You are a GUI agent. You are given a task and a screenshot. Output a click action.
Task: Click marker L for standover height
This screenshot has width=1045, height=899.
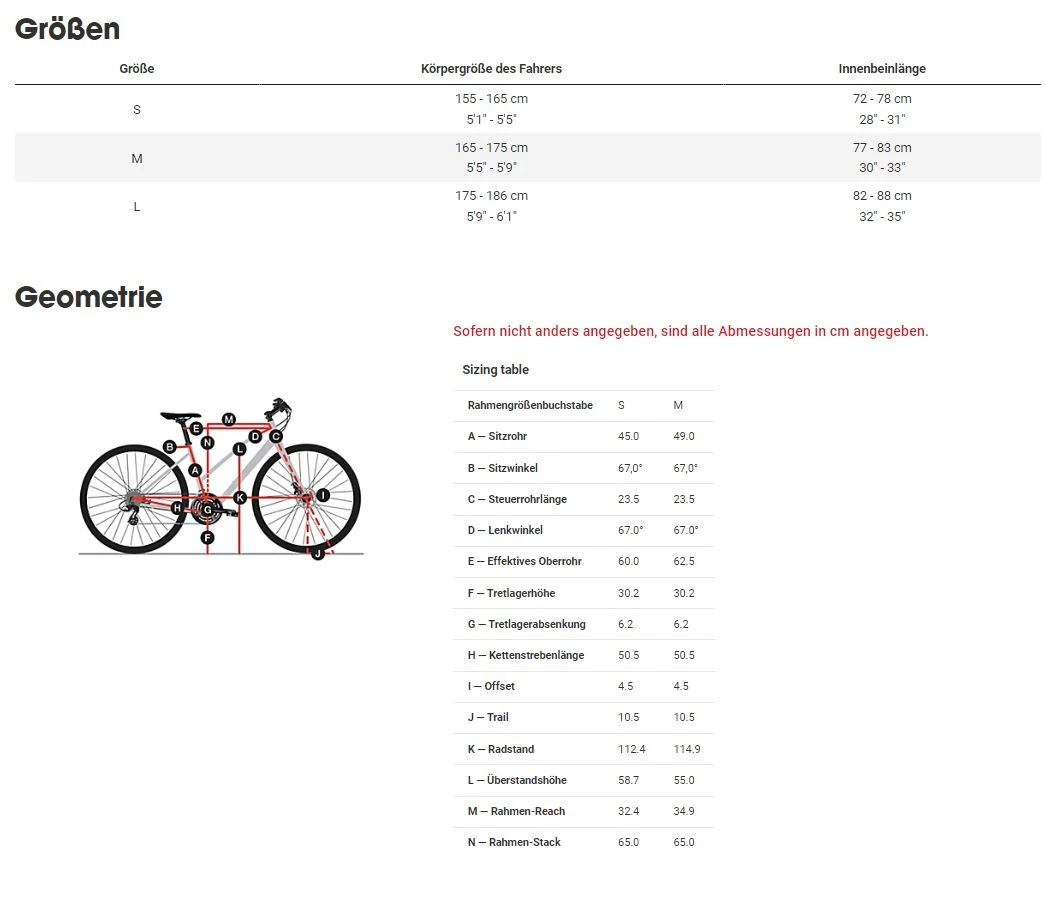(x=239, y=449)
